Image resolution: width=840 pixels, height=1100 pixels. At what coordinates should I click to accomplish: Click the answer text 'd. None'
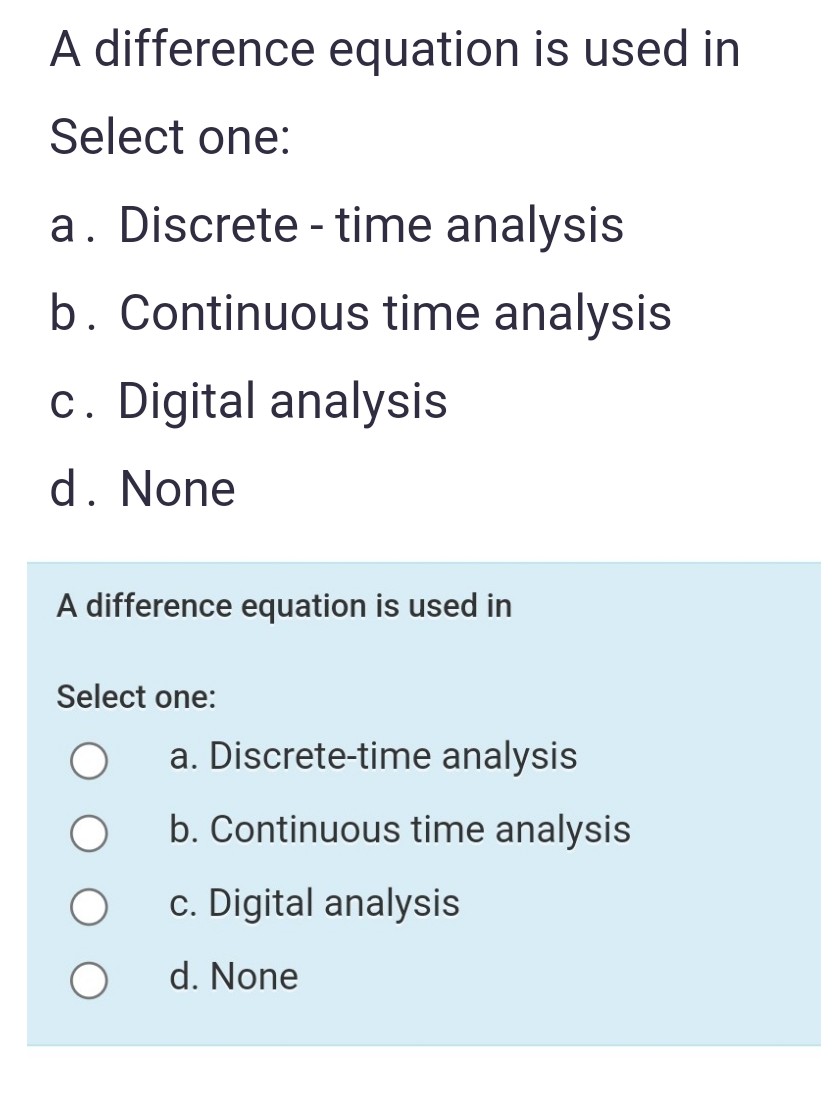[233, 976]
